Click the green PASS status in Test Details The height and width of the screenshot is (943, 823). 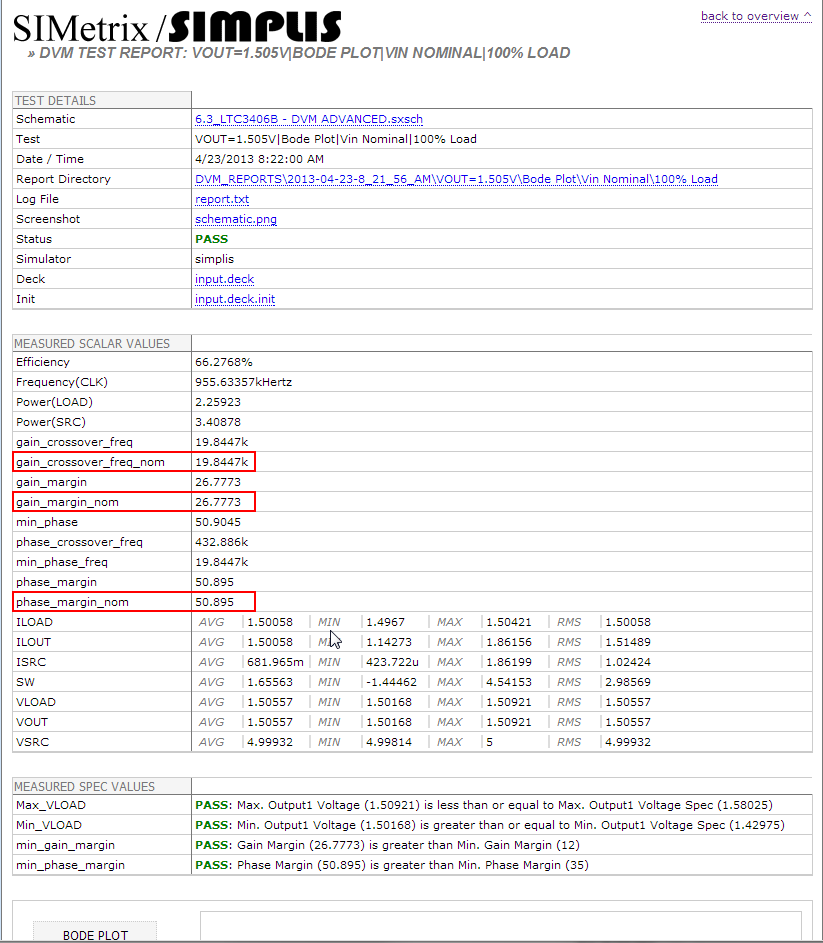(212, 239)
